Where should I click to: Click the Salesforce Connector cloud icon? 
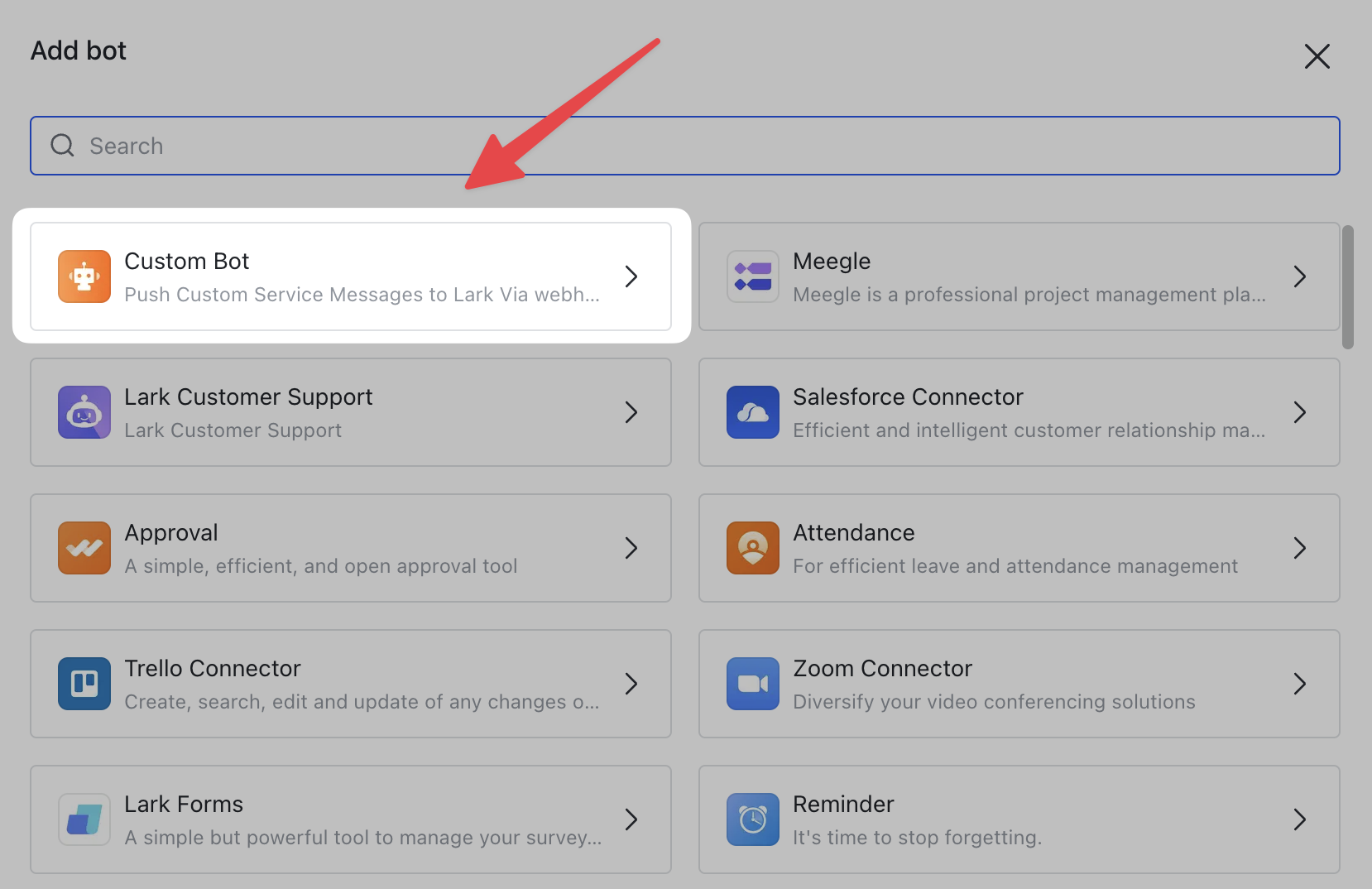(753, 412)
